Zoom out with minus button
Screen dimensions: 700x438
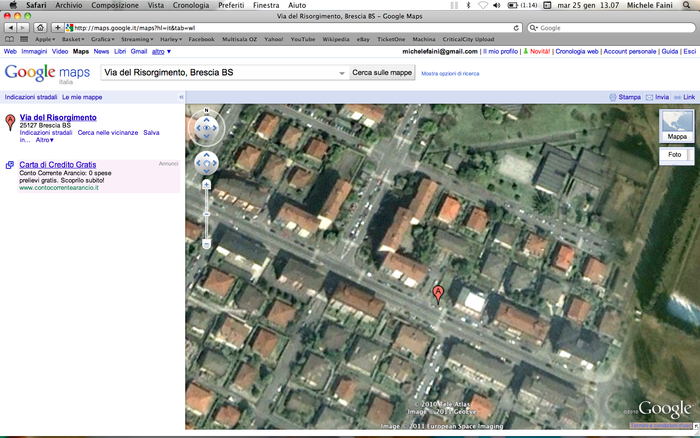pyautogui.click(x=206, y=244)
